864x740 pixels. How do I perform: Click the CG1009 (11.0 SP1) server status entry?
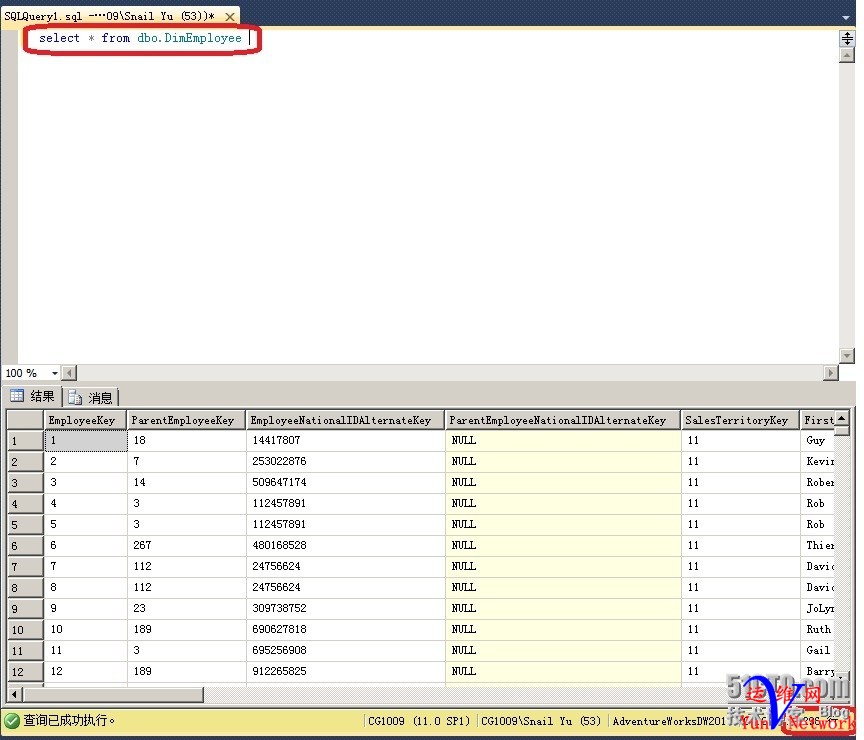418,721
